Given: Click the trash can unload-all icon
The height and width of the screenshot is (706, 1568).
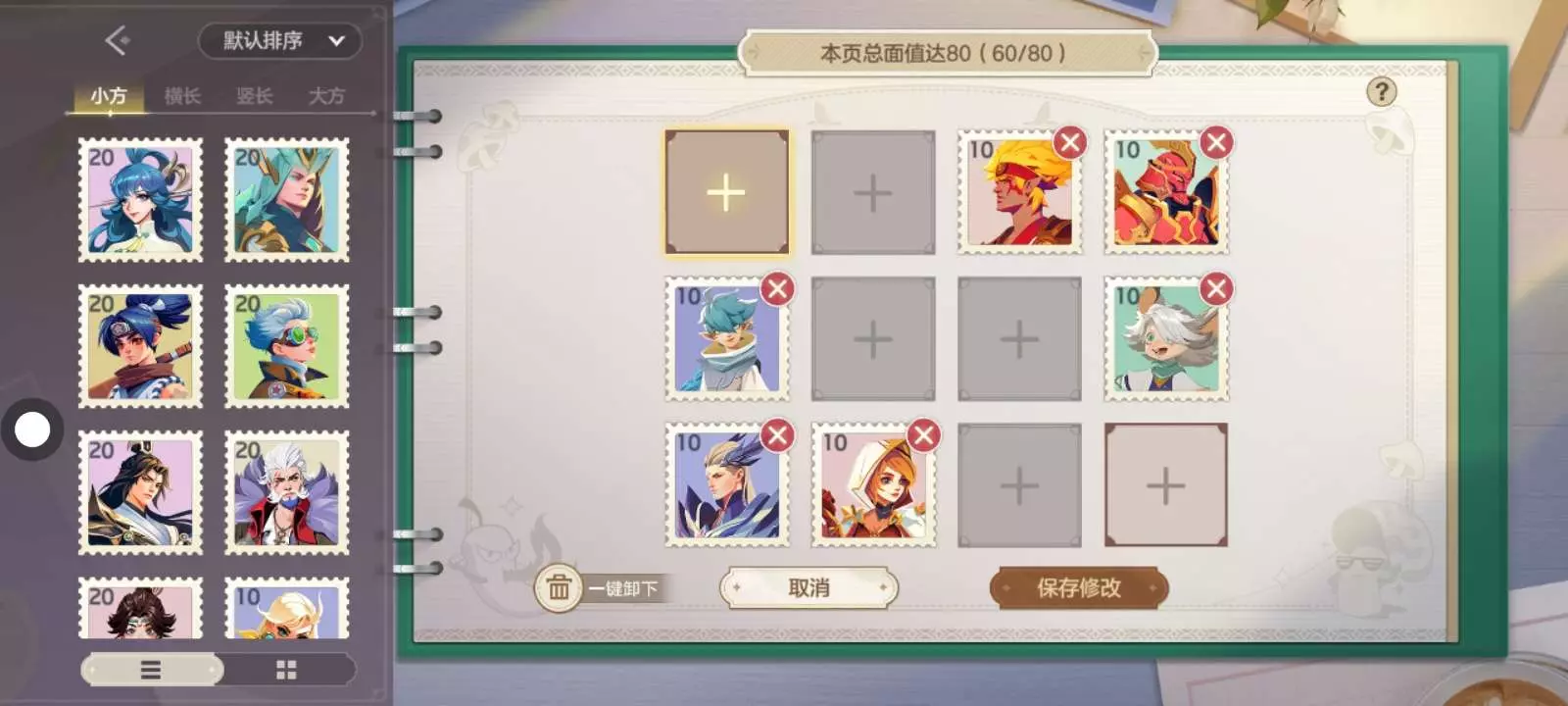Looking at the screenshot, I should click(559, 587).
